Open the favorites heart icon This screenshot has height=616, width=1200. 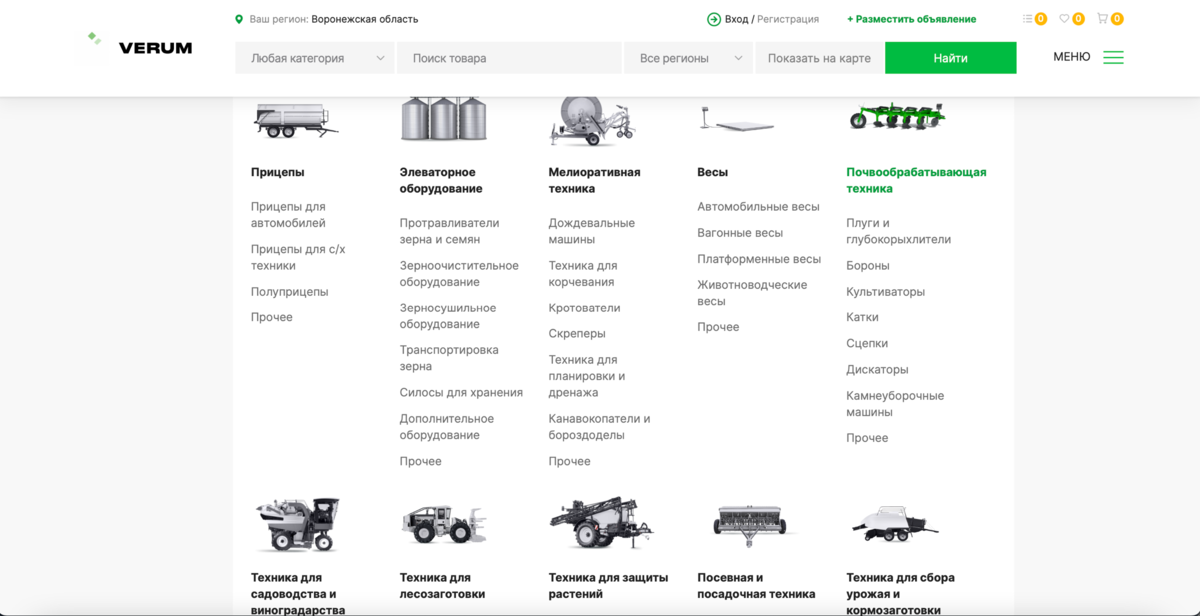click(1066, 17)
